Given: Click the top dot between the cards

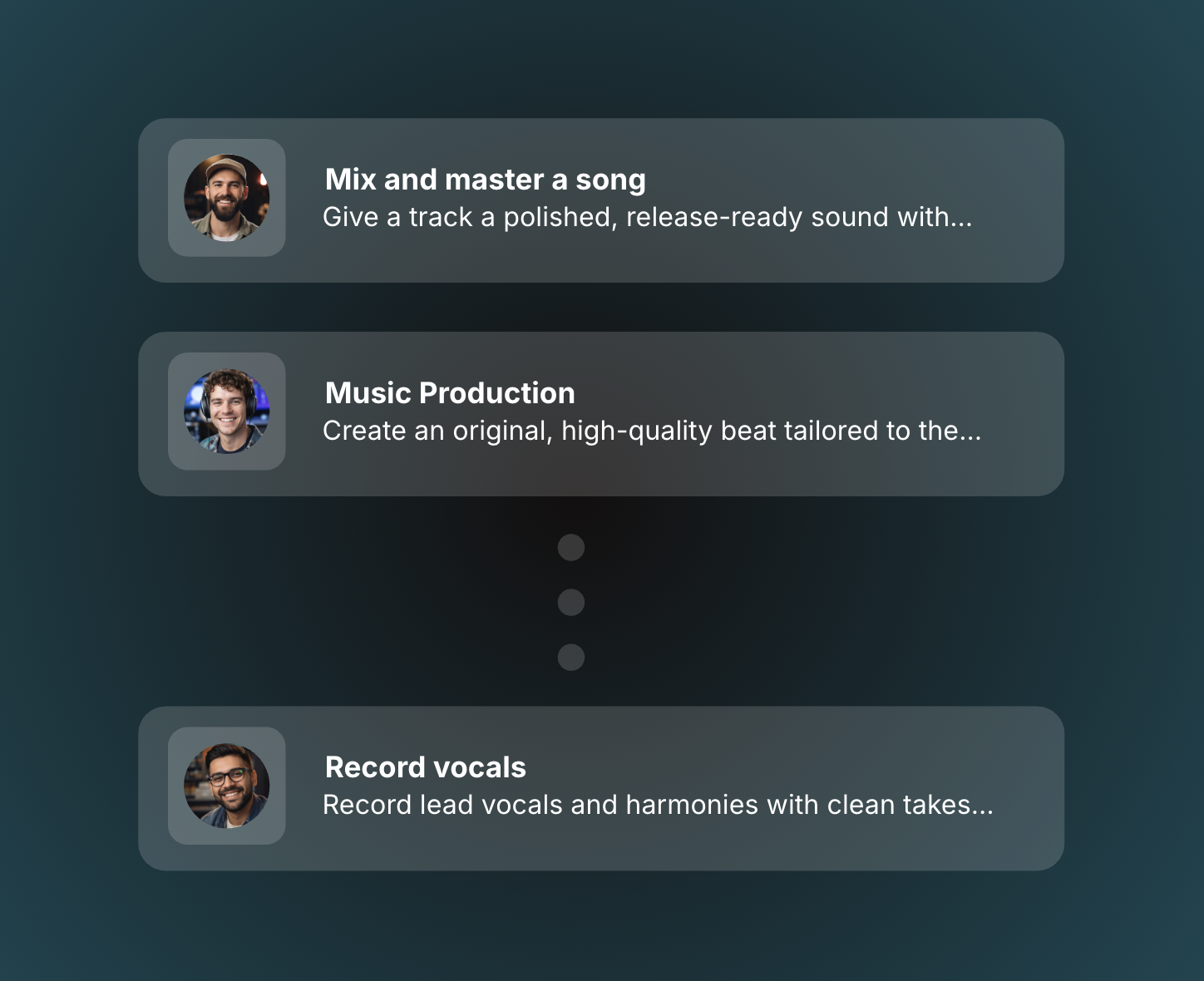Looking at the screenshot, I should pos(571,547).
